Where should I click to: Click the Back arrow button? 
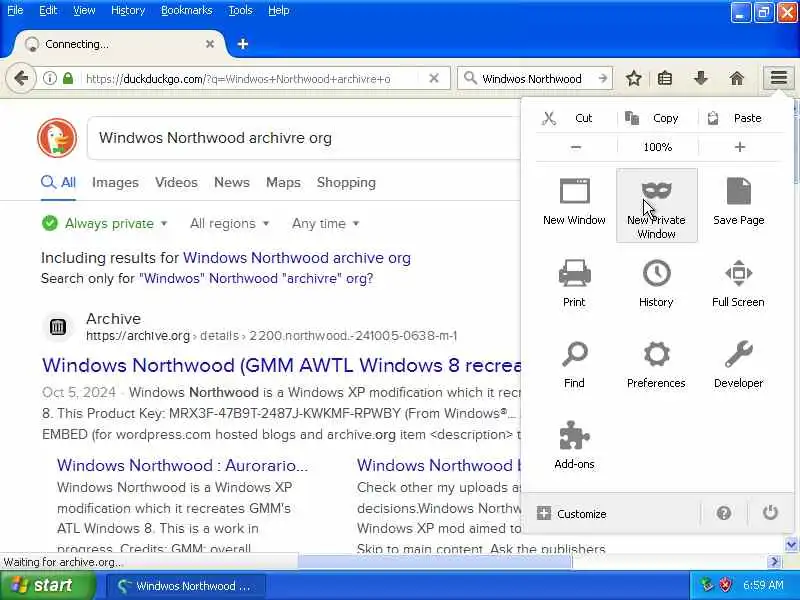(21, 78)
